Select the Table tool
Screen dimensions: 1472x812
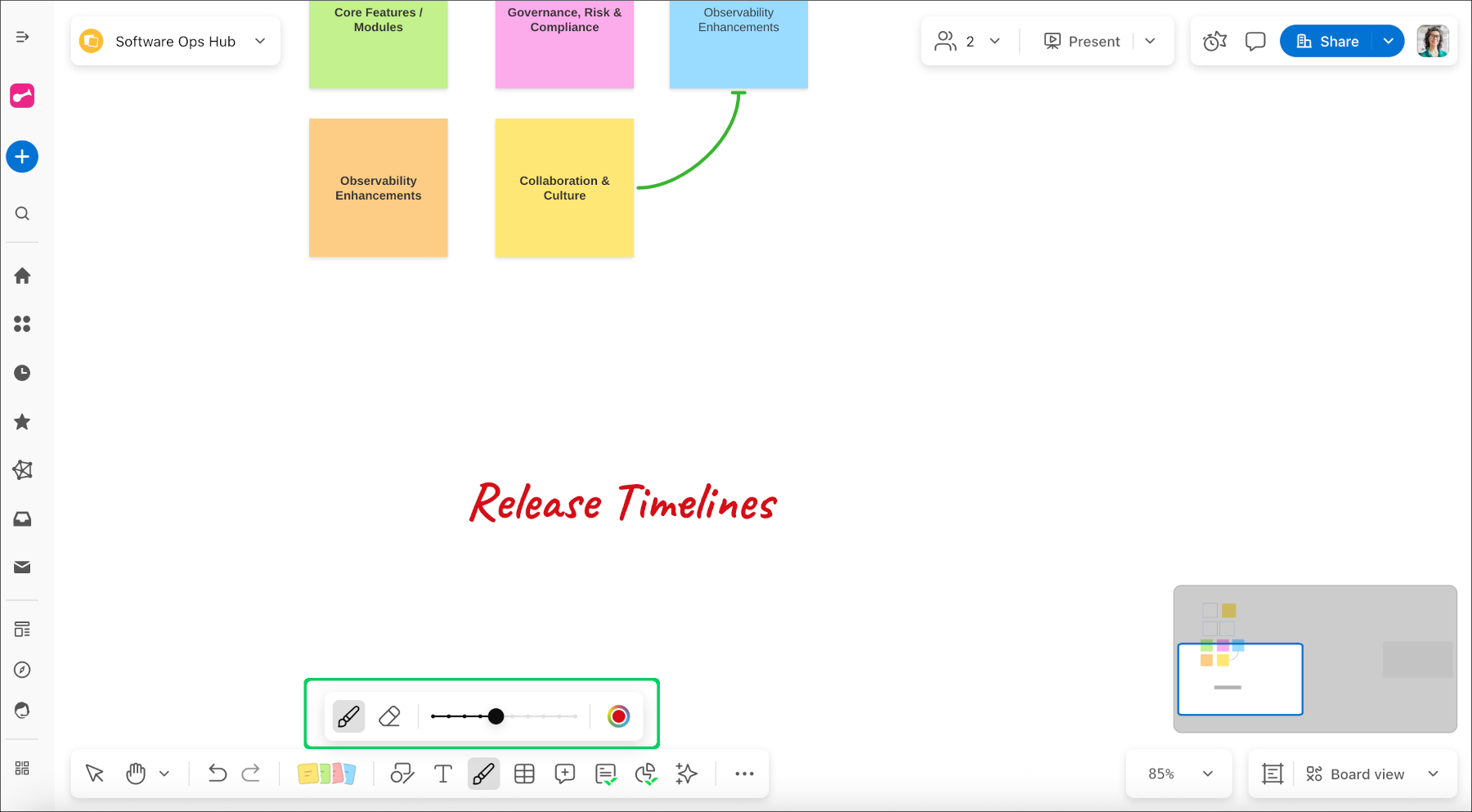(x=524, y=773)
